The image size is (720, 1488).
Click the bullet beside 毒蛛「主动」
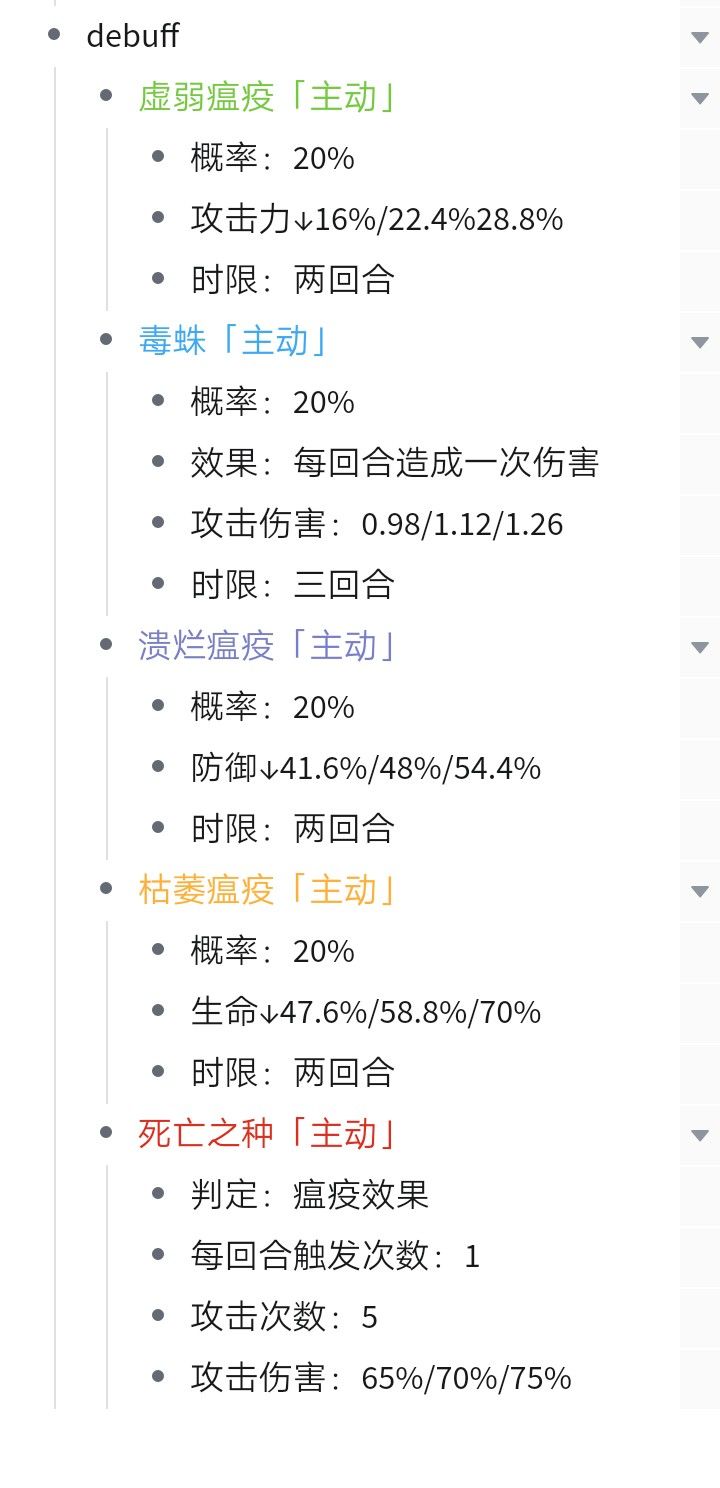click(107, 341)
